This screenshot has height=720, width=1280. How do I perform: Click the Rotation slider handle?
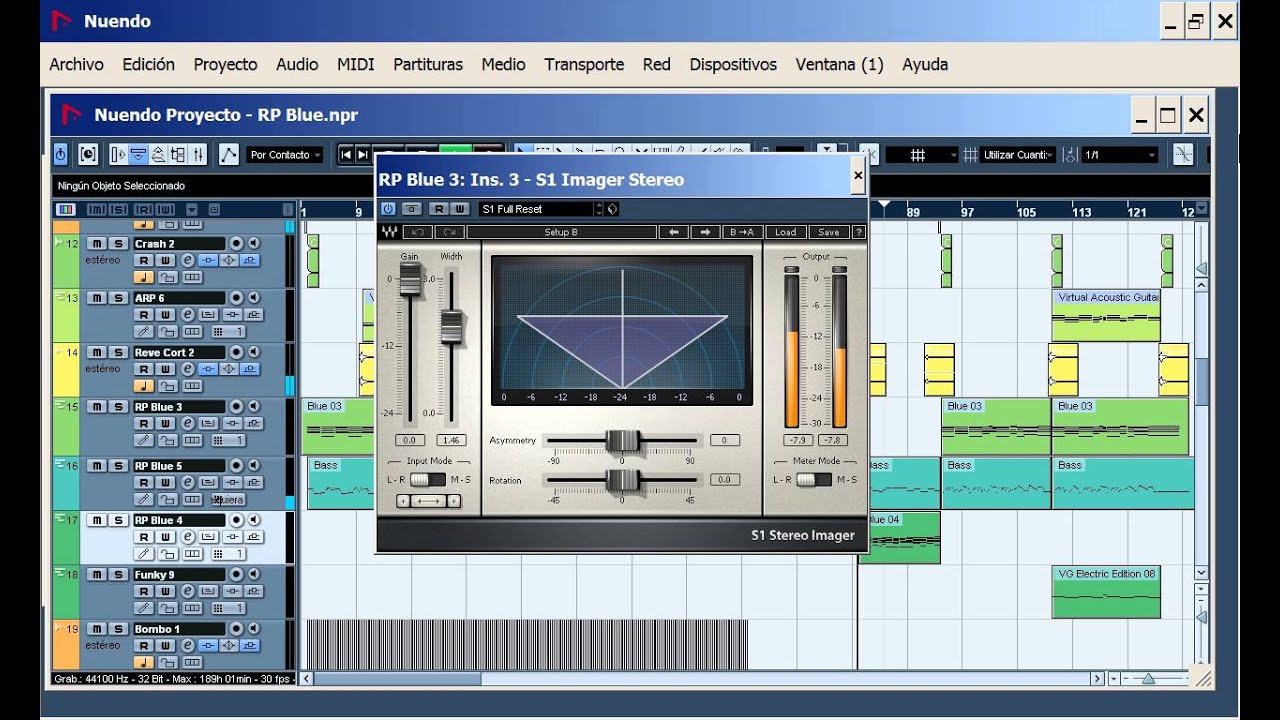(x=622, y=480)
